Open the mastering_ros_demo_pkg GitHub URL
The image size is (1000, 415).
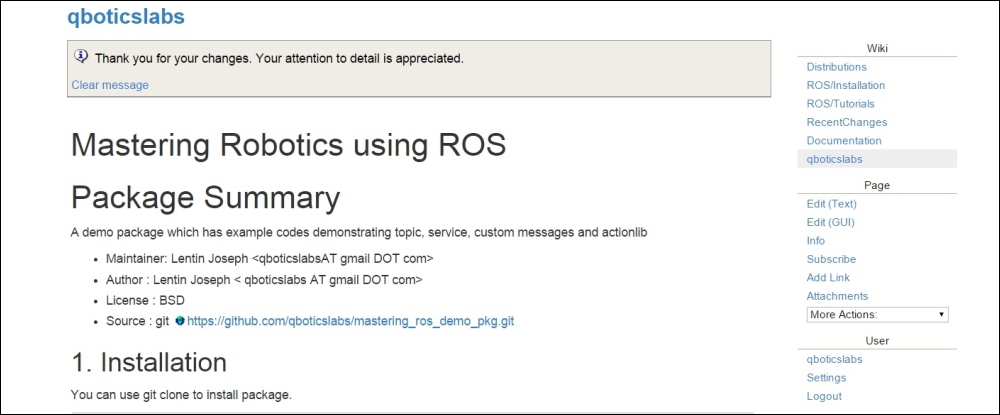tap(351, 321)
